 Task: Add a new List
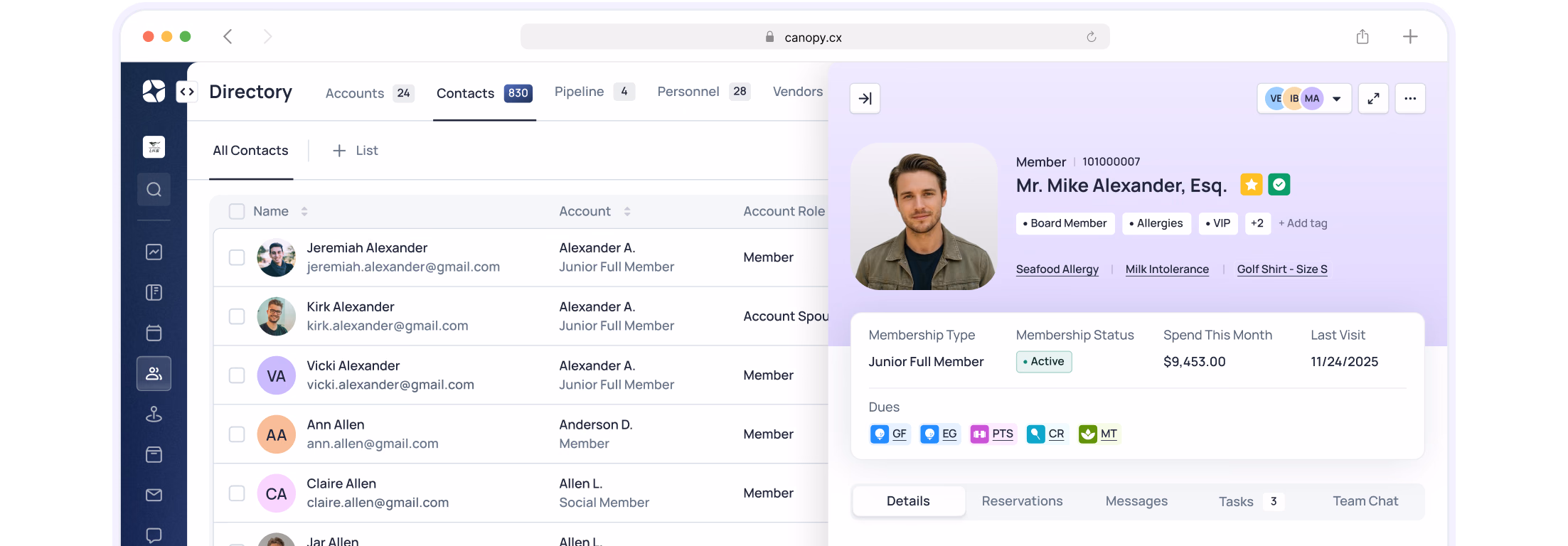click(356, 151)
